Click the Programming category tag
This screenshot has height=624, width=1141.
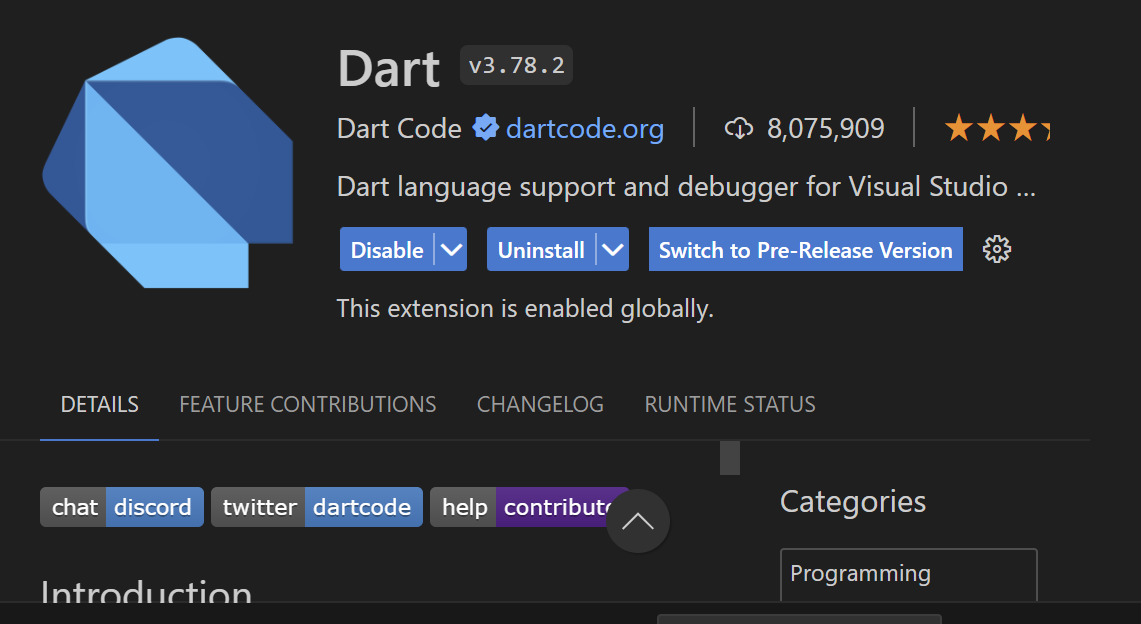908,574
